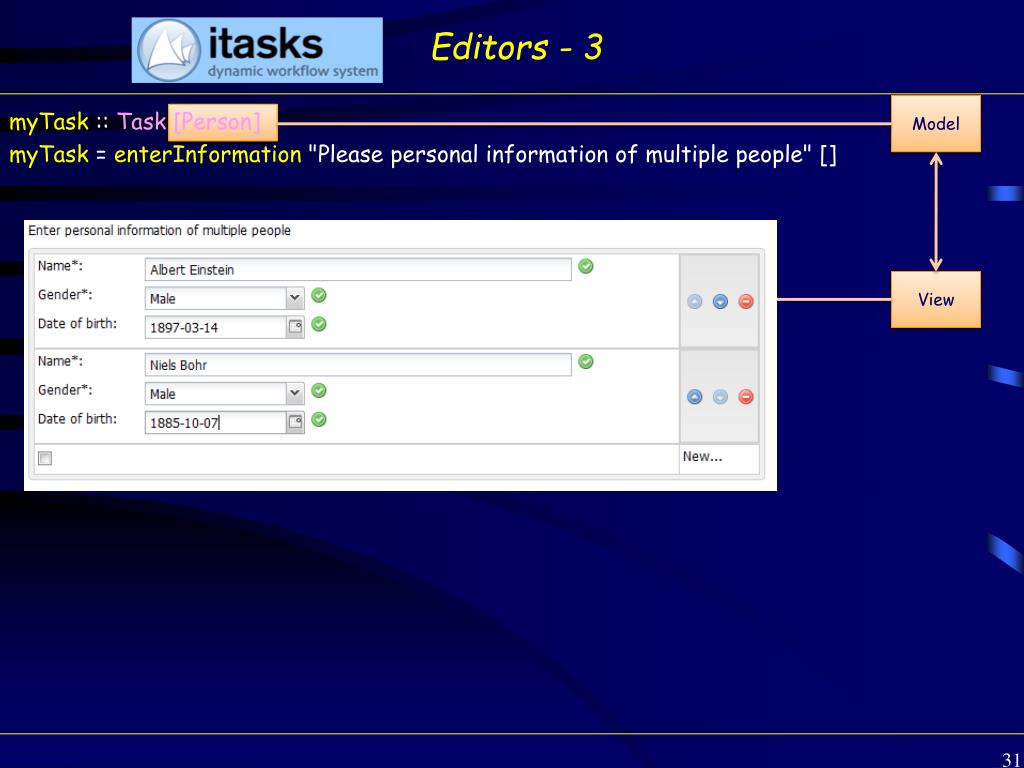Viewport: 1024px width, 768px height.
Task: Click the Name field containing Albert Einstein
Action: tap(358, 270)
